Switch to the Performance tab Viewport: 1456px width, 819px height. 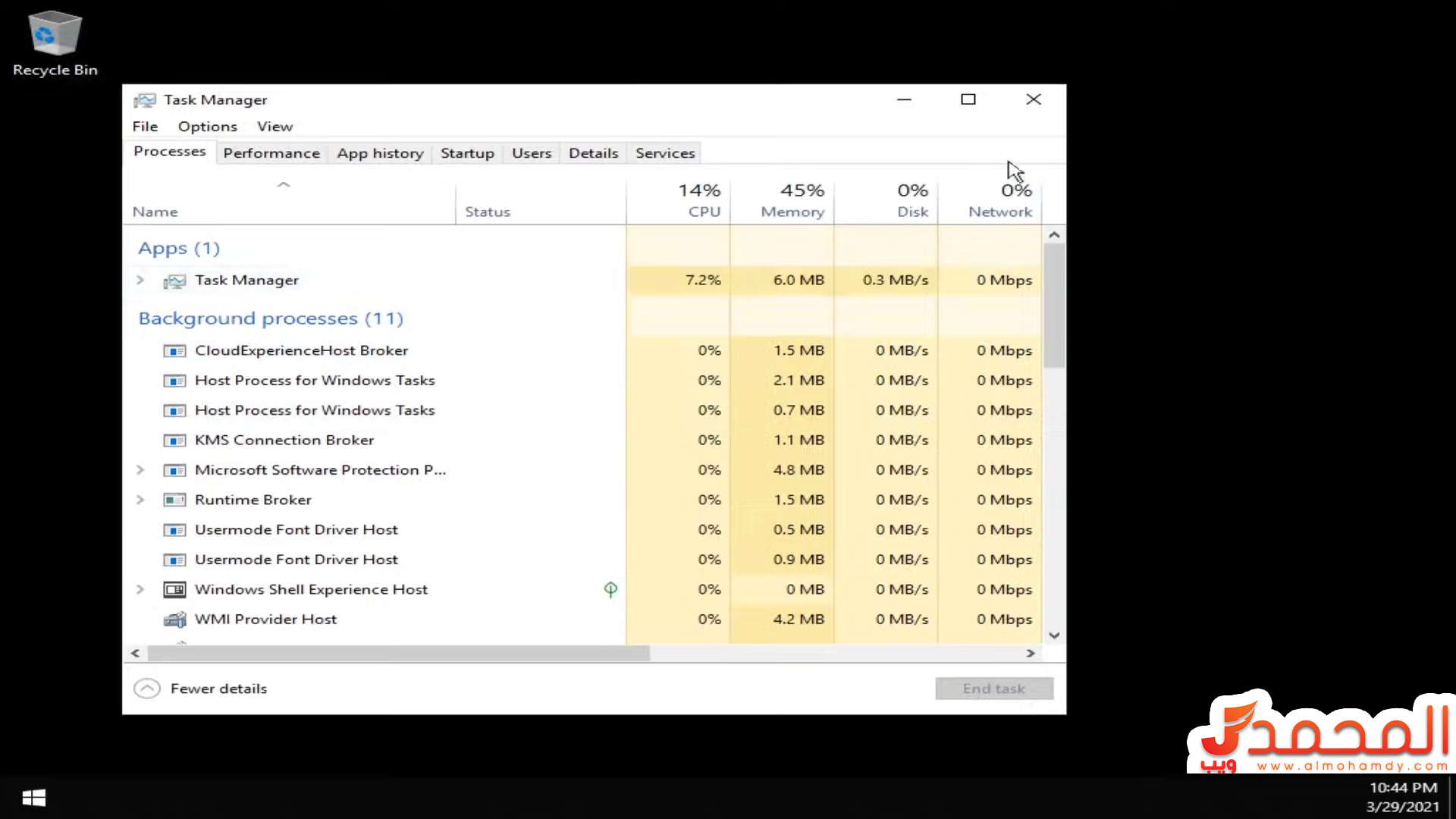271,153
